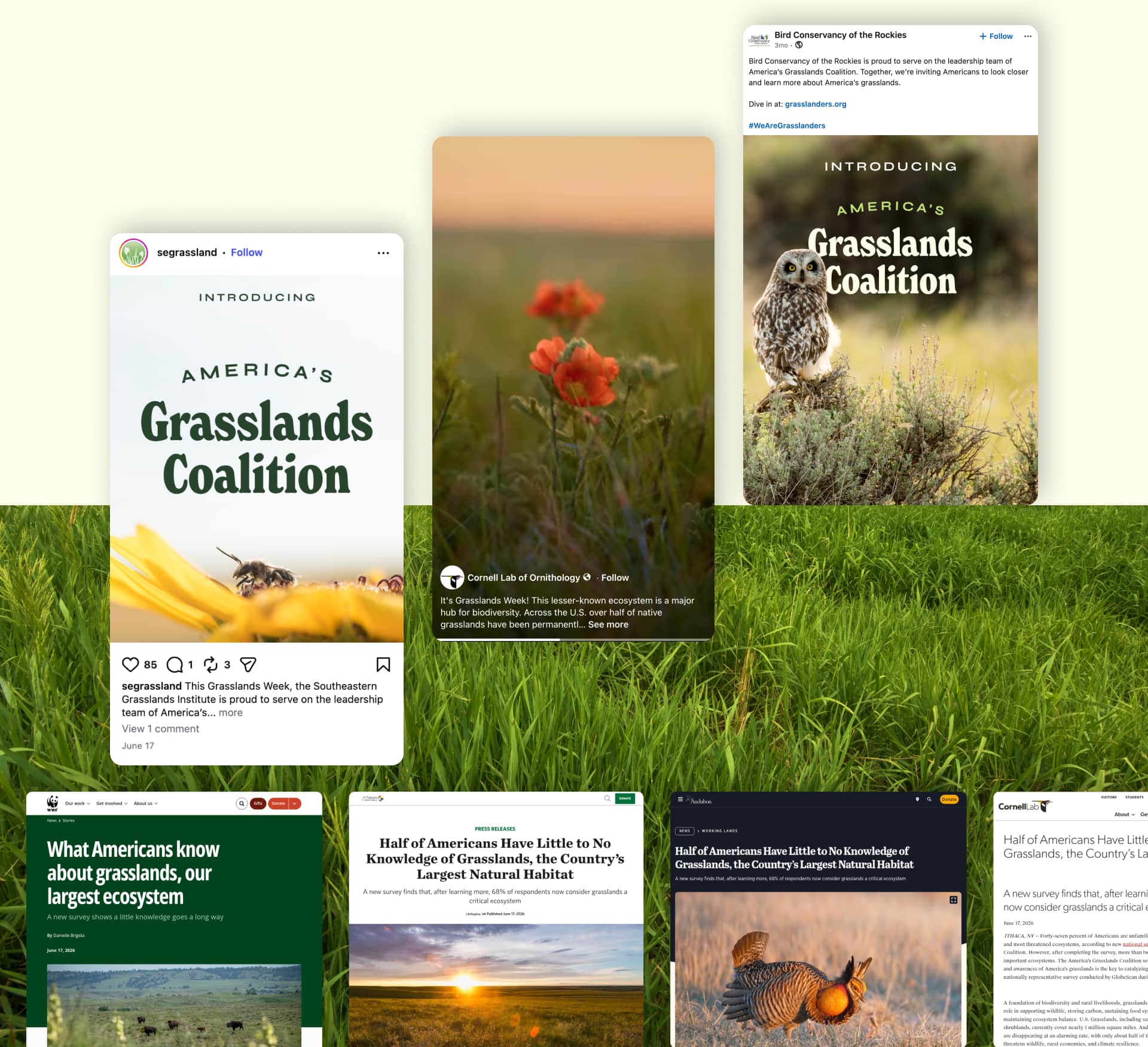
Task: Click the Audubon search icon
Action: [x=929, y=799]
